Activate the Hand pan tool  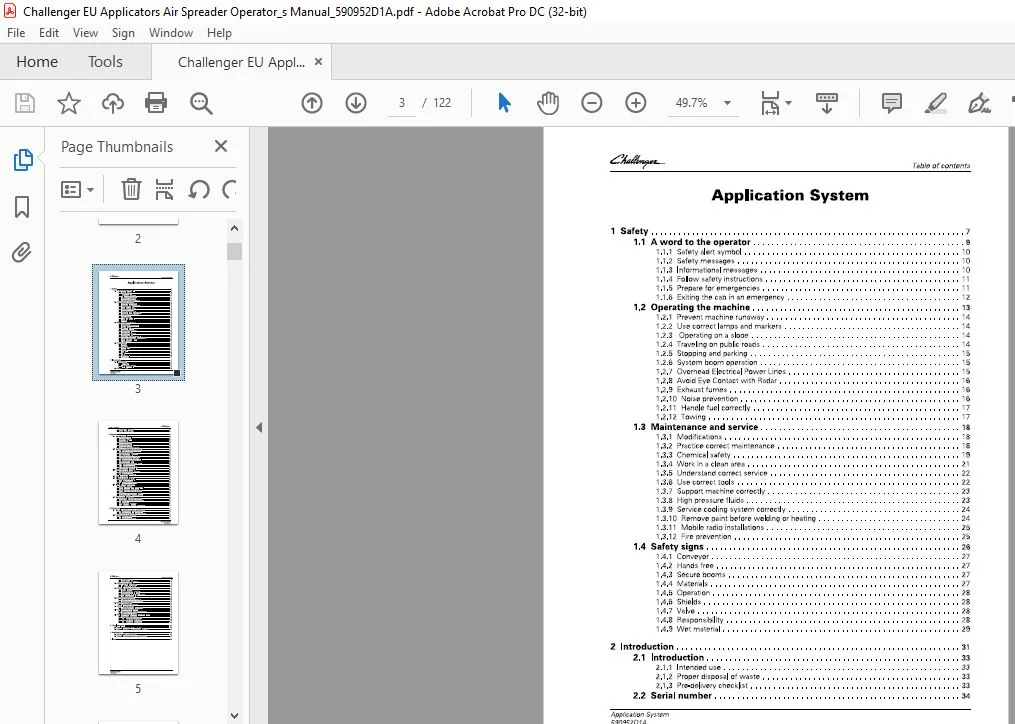[x=548, y=103]
